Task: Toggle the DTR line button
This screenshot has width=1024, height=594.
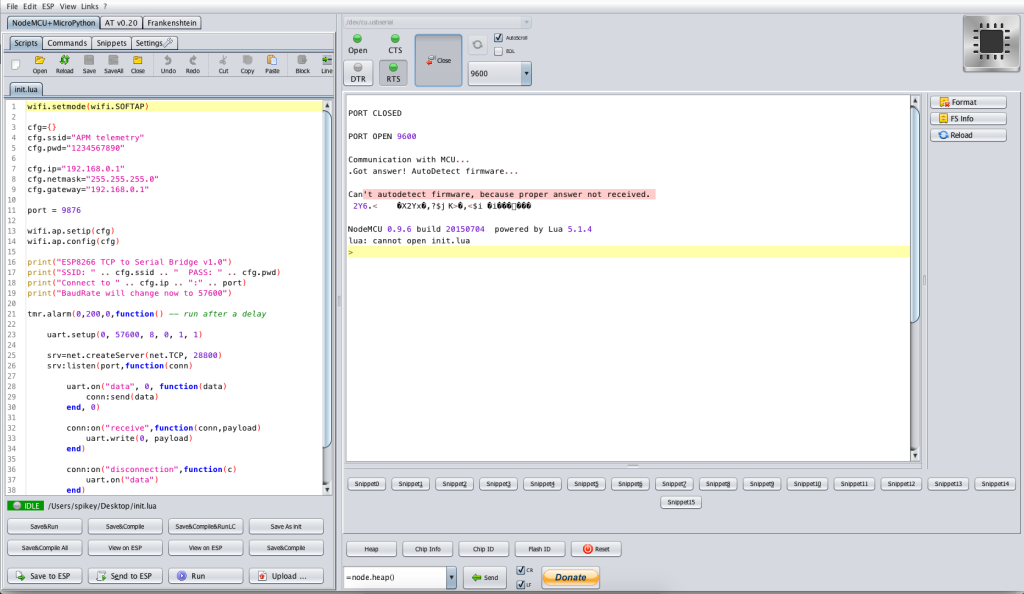Action: 358,72
